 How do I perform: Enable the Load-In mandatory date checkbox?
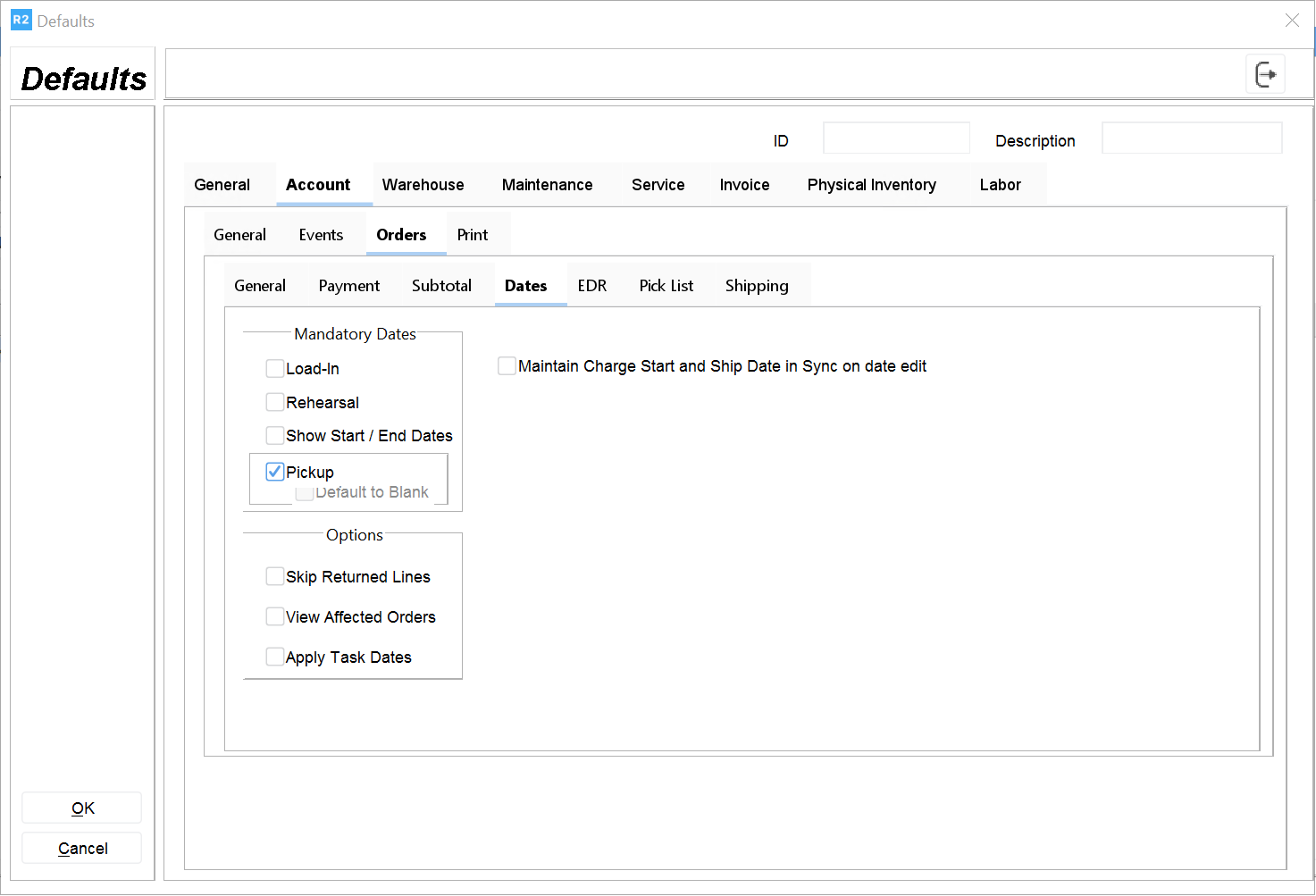(x=275, y=369)
